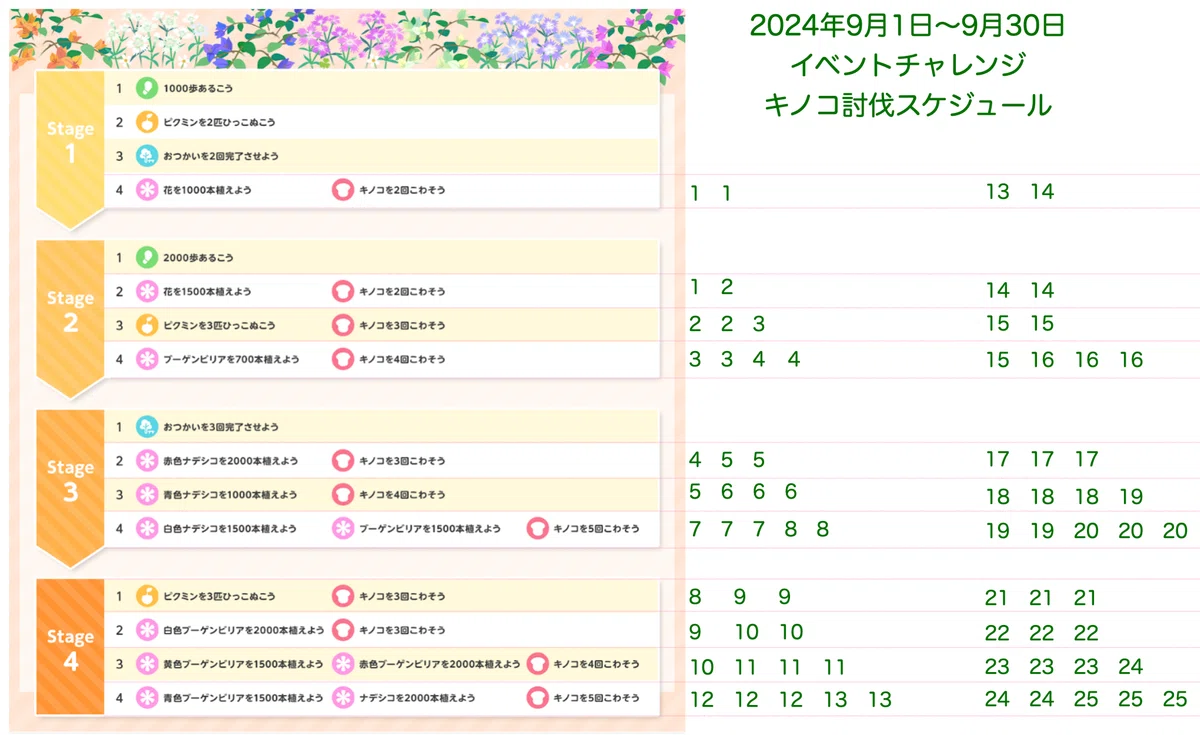Click the flower icon beside 赤色ブーゲンビリアを2000本植えよう

point(343,664)
